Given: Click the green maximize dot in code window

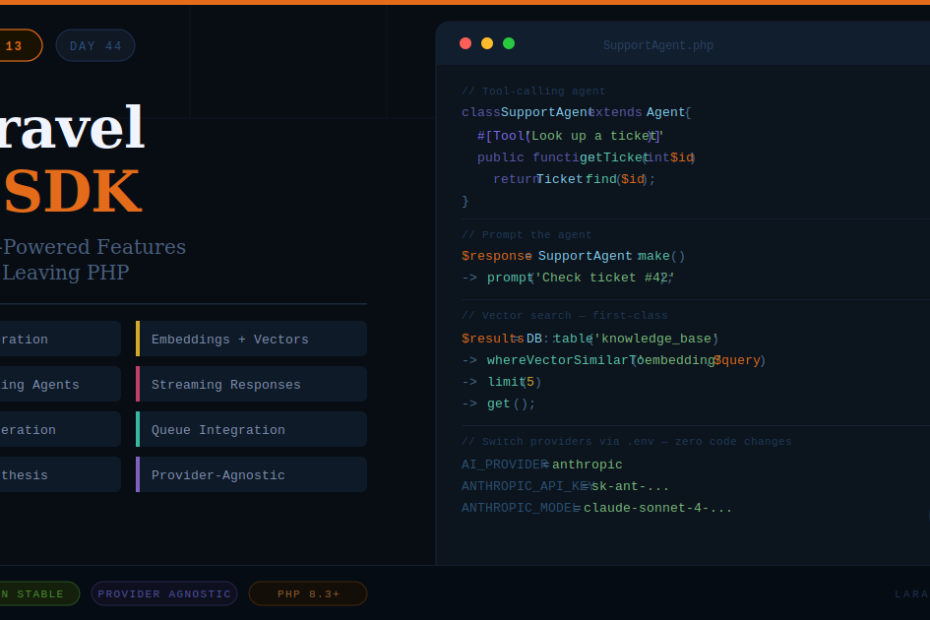Looking at the screenshot, I should (509, 43).
